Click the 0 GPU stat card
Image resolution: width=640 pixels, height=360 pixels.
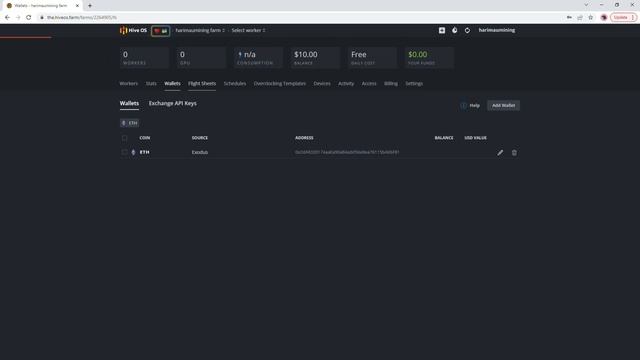(x=202, y=58)
